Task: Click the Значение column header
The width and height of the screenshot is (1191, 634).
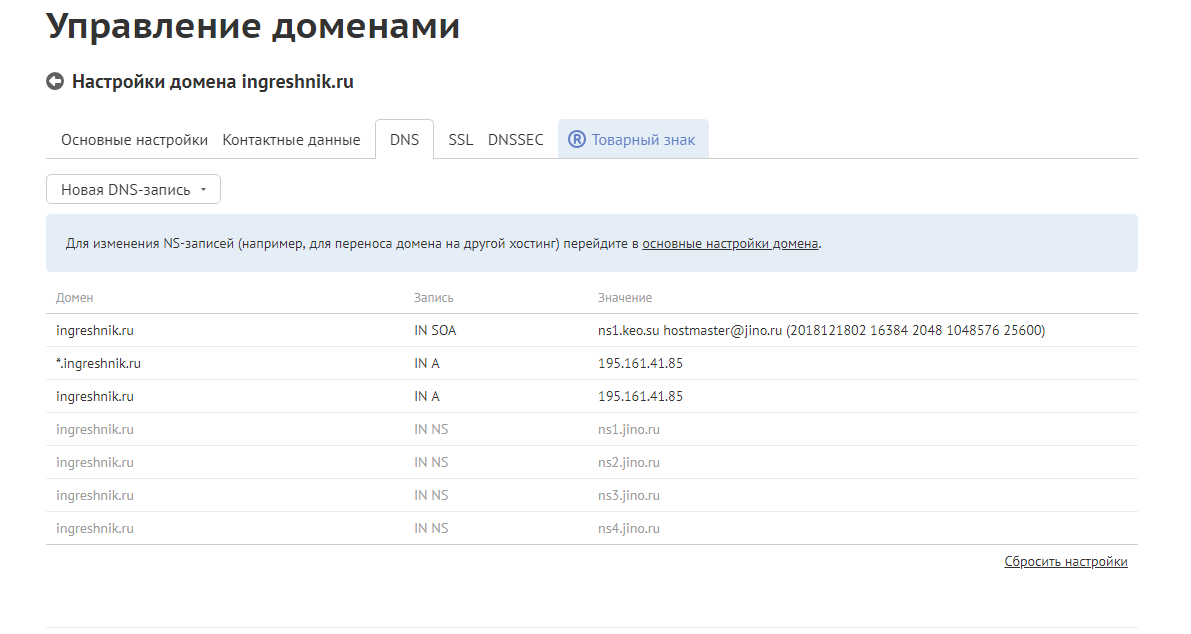Action: [625, 298]
